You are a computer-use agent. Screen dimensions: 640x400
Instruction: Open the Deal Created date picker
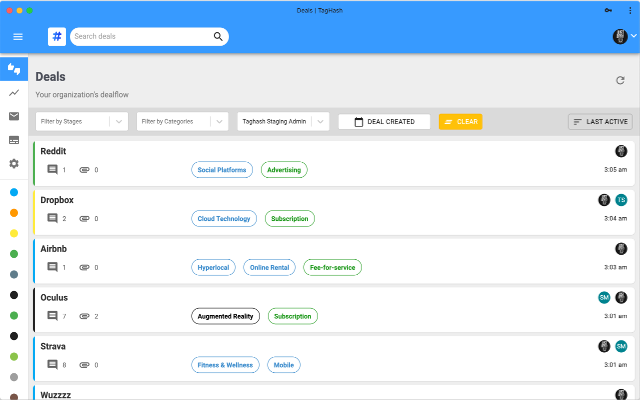coord(384,122)
